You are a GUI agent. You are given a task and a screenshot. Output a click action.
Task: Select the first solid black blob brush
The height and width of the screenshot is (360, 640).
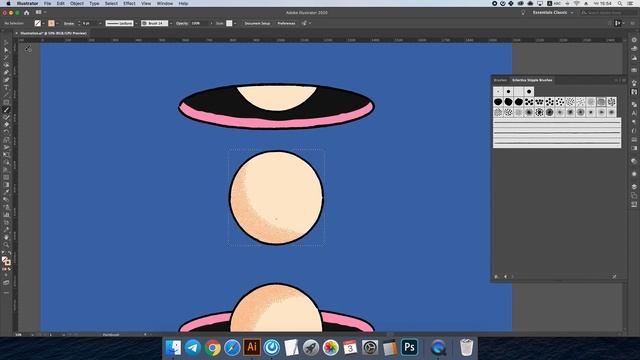pos(498,102)
